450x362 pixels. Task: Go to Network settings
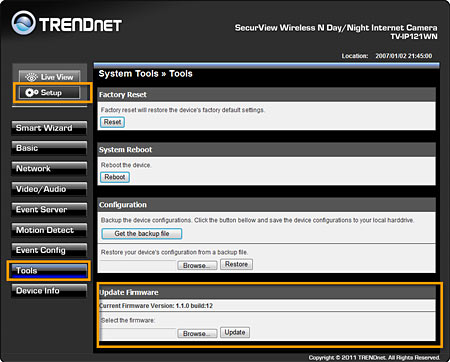(x=49, y=169)
